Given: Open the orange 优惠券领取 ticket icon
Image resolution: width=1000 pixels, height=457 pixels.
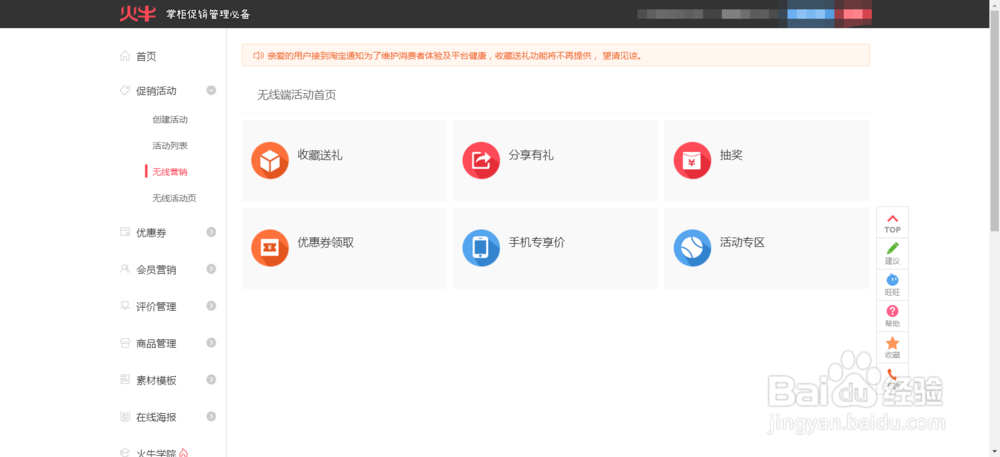Looking at the screenshot, I should click(x=270, y=248).
